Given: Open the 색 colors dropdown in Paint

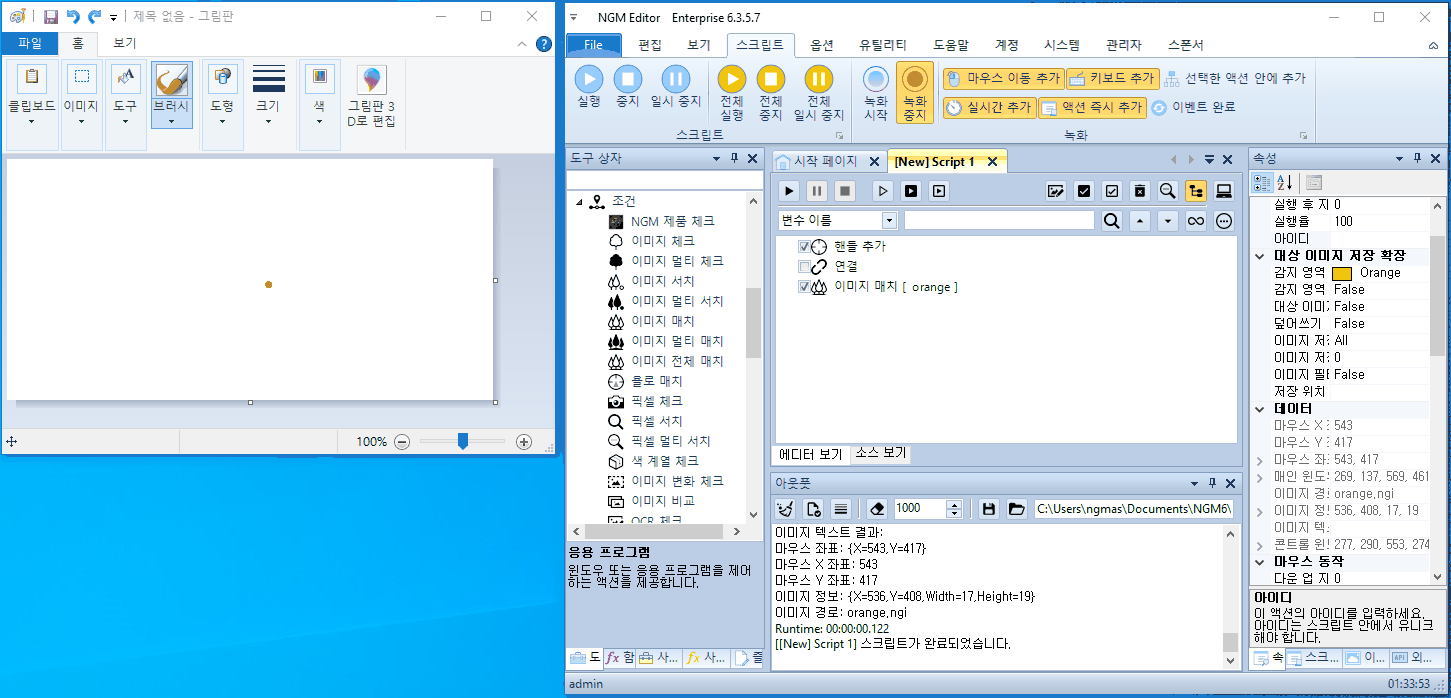Looking at the screenshot, I should pyautogui.click(x=319, y=105).
